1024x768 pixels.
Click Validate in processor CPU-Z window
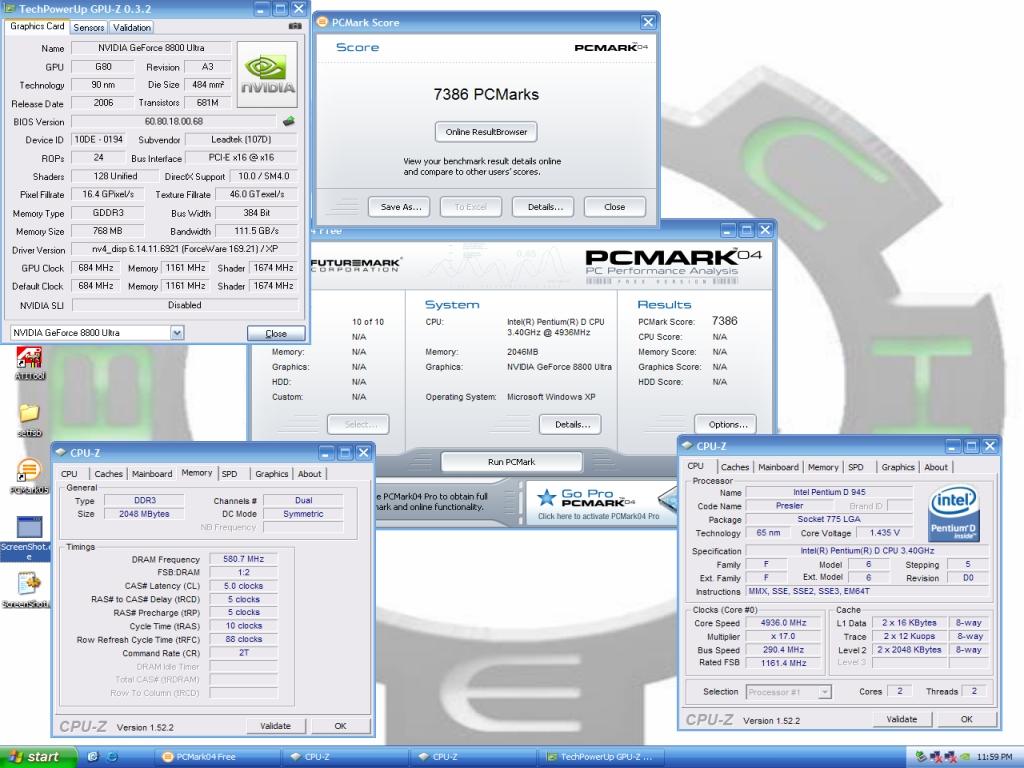coord(902,719)
